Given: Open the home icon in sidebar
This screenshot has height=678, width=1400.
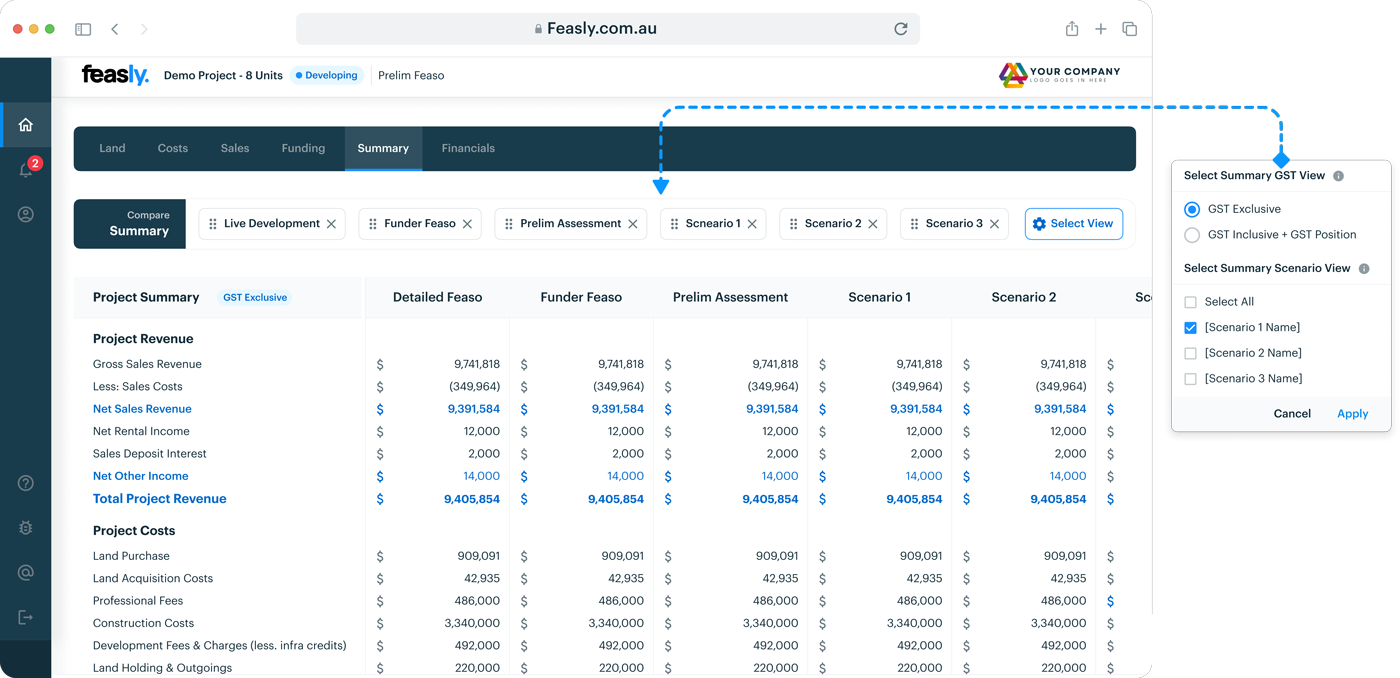Looking at the screenshot, I should (x=26, y=125).
